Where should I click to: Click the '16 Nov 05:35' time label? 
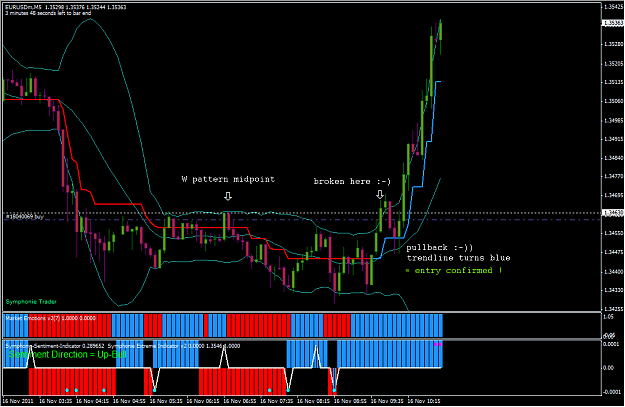166,401
